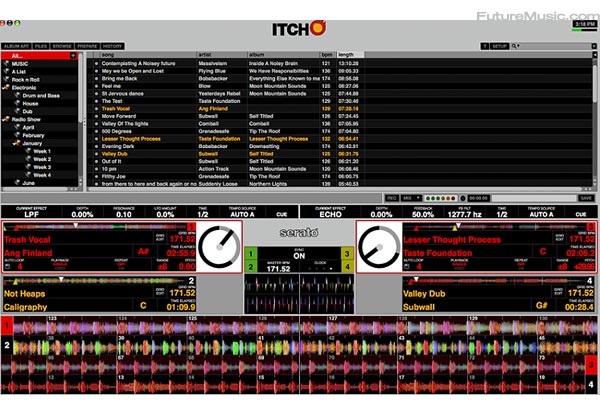Sort library by bpm column

coord(328,55)
